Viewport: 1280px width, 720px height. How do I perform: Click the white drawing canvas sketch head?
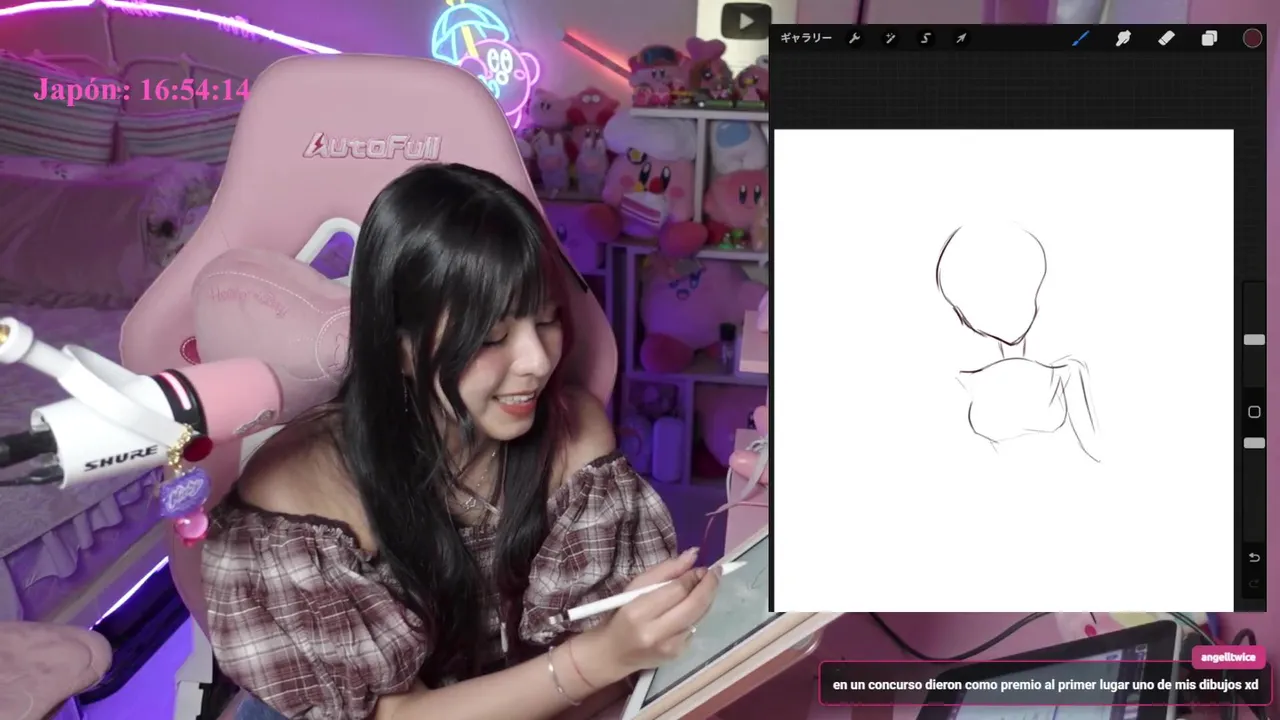991,284
